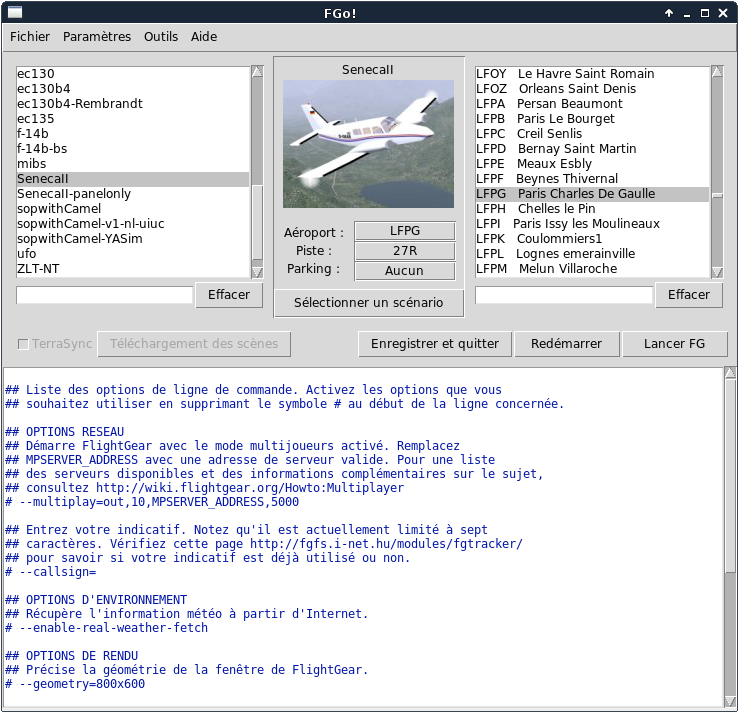
Task: Select LFPE Meaux Esbly airport
Action: pos(592,164)
